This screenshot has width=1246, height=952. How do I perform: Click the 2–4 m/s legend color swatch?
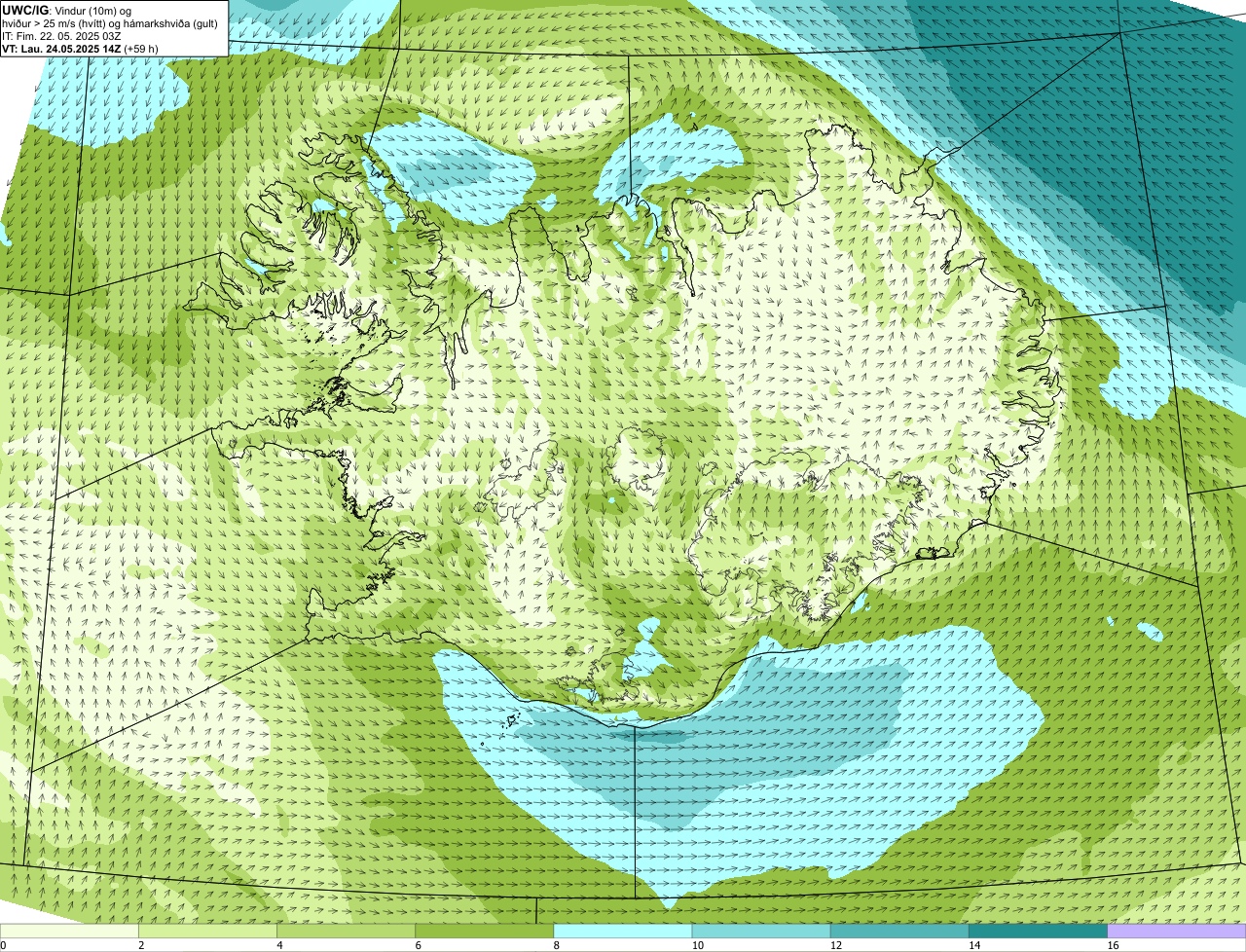tap(207, 932)
